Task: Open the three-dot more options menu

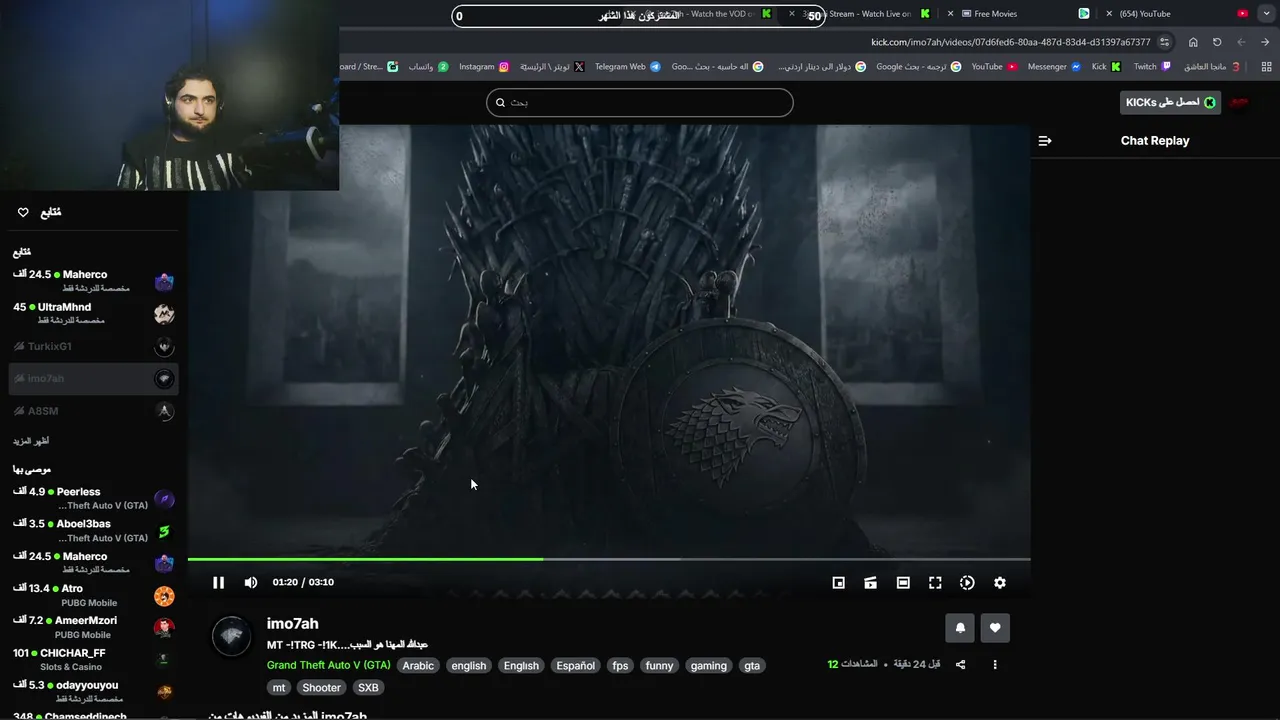Action: point(995,665)
